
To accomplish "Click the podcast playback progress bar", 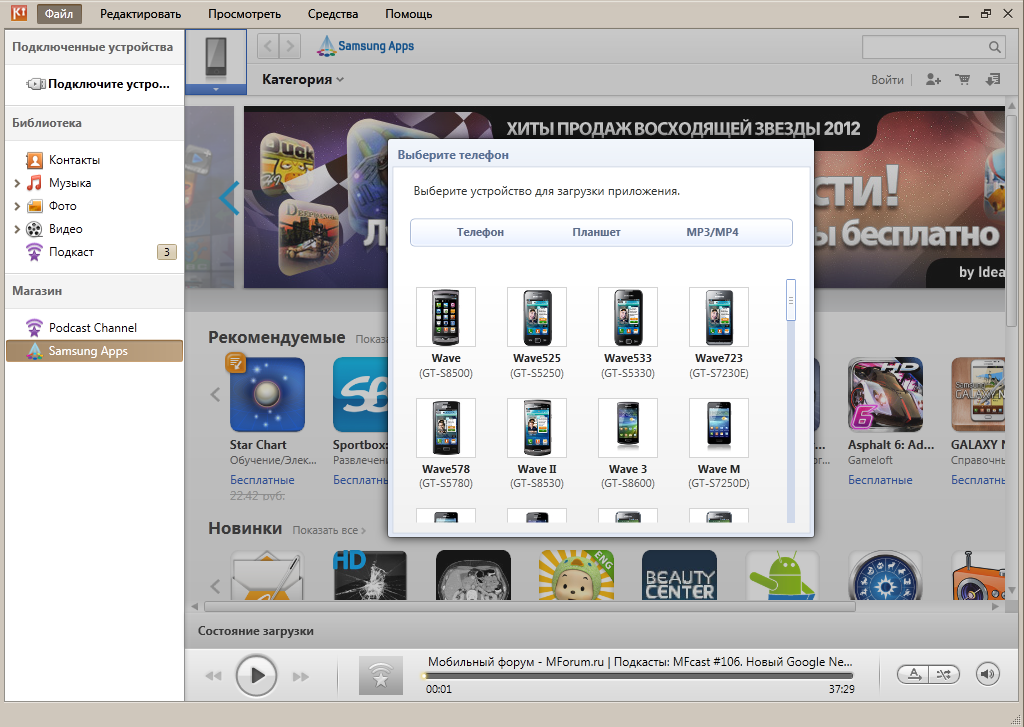I will [639, 675].
